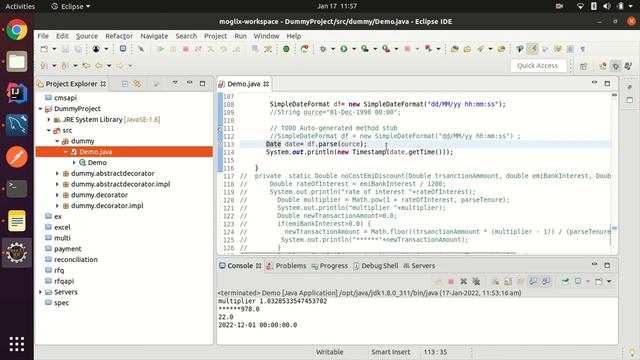Select the Demo.java editor tab
640x360 pixels.
244,84
